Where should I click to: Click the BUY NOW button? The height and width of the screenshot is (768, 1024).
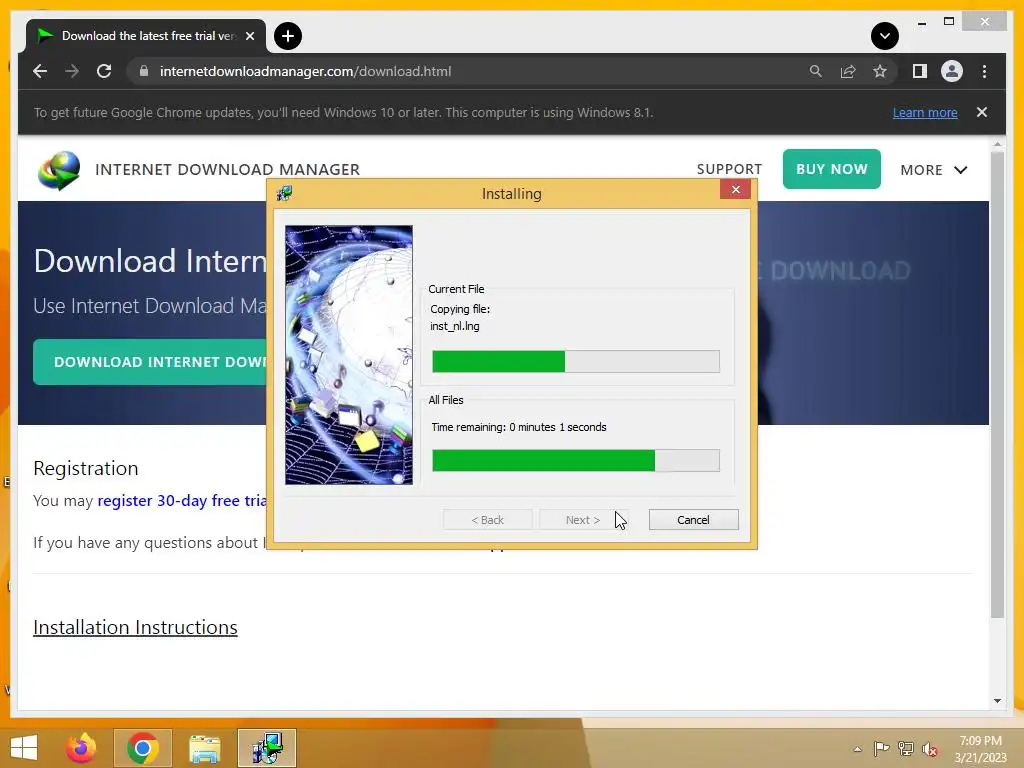pyautogui.click(x=831, y=169)
